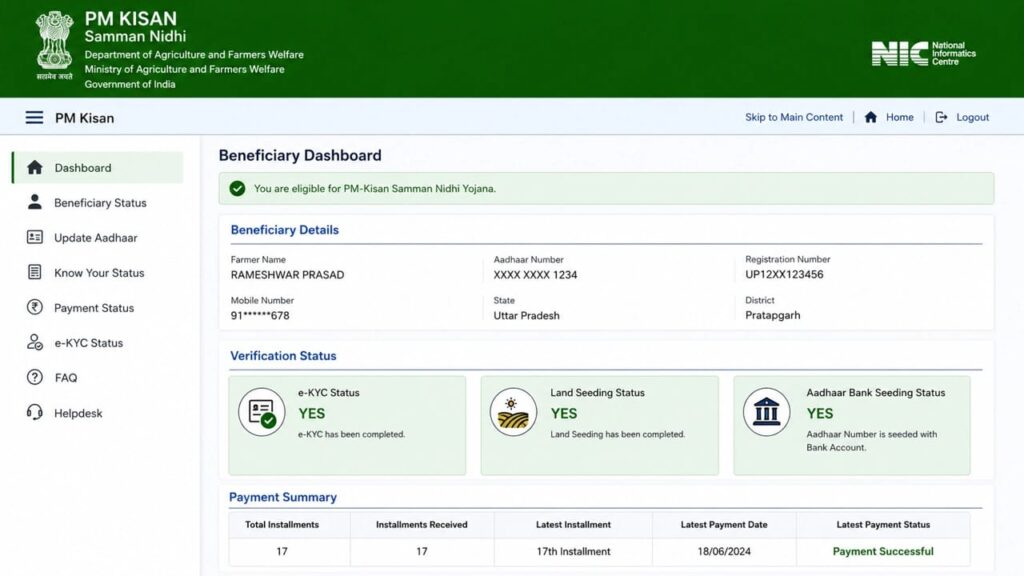1024x576 pixels.
Task: Click the NIC National Informatics Centre logo
Action: [x=923, y=54]
